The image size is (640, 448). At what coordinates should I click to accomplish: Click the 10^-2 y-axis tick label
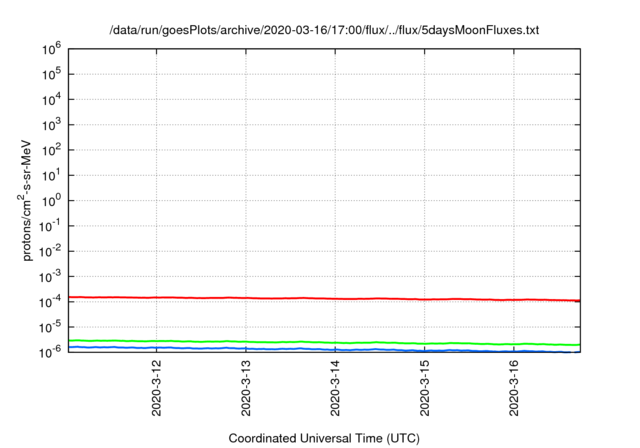pos(50,251)
